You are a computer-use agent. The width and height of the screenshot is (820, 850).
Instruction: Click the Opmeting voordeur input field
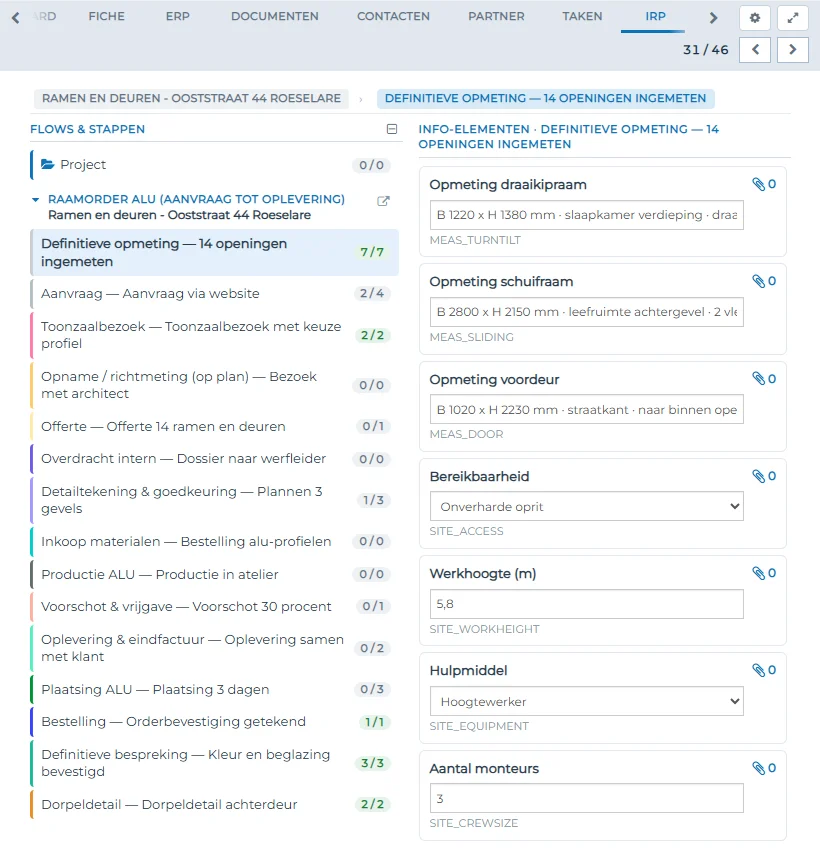tap(586, 410)
